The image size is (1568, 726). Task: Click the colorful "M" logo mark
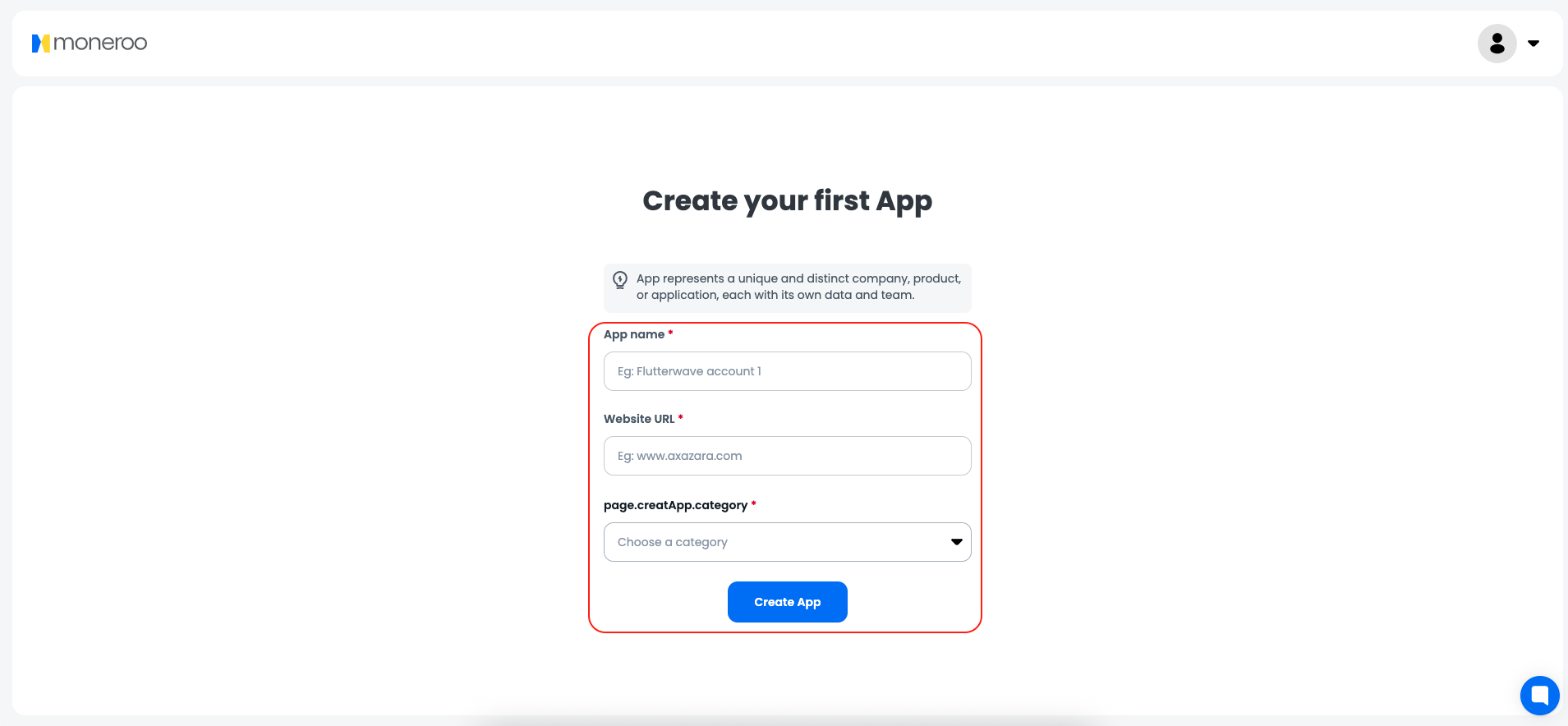42,43
